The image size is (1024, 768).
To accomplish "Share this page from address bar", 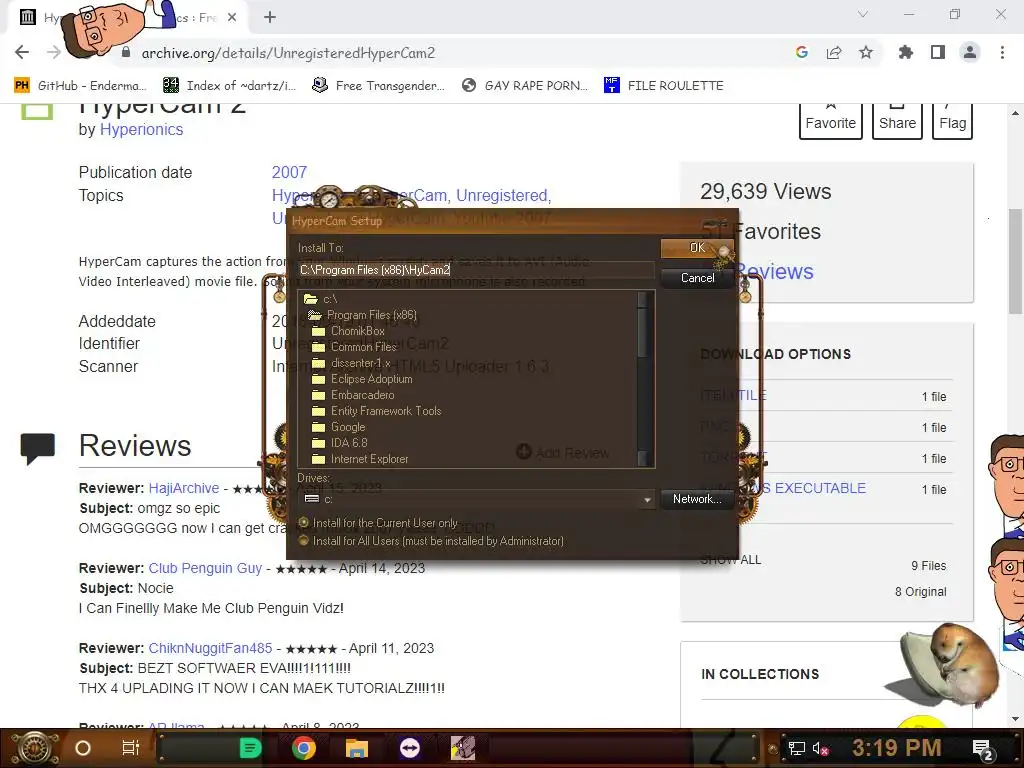I will 834,53.
